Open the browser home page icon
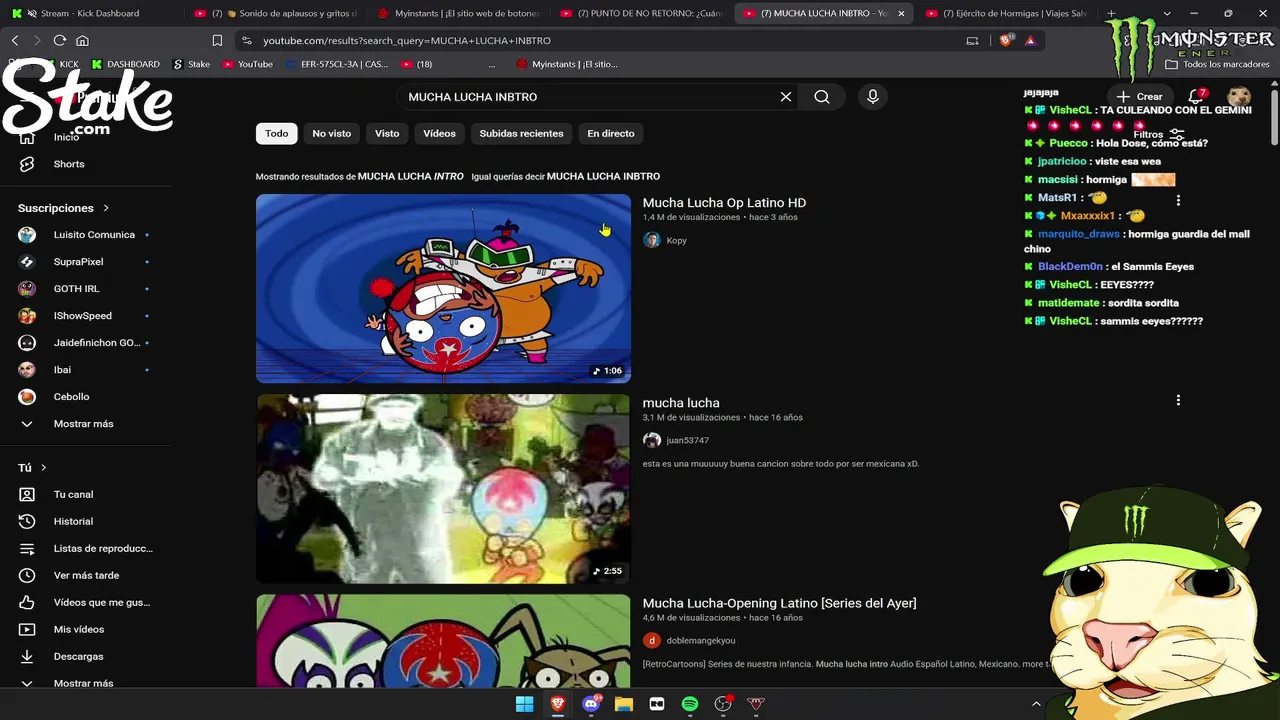 click(x=83, y=41)
